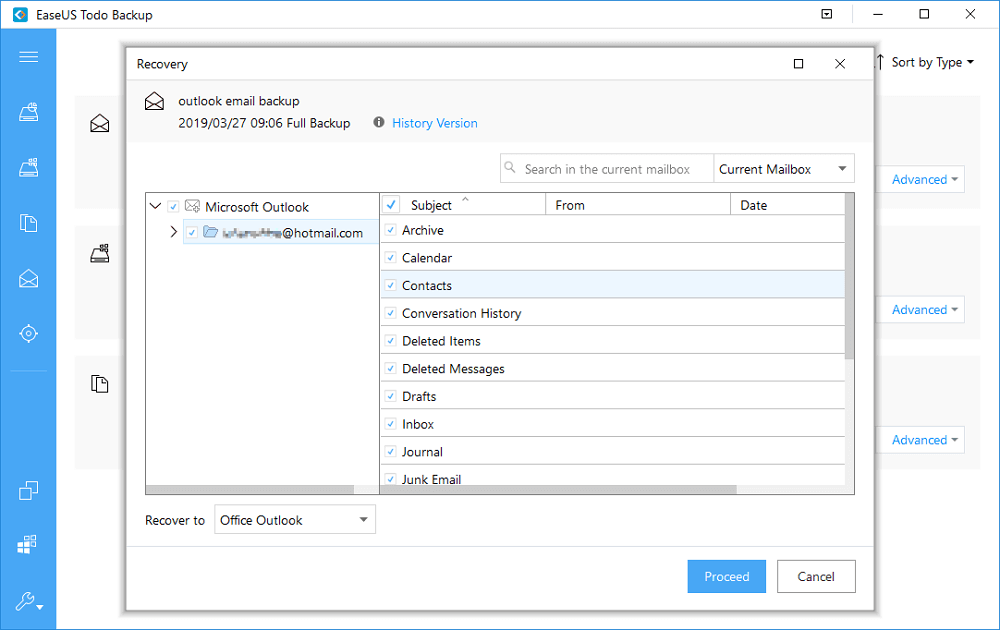The image size is (1000, 630).
Task: Close the Recovery dialog
Action: coord(840,64)
